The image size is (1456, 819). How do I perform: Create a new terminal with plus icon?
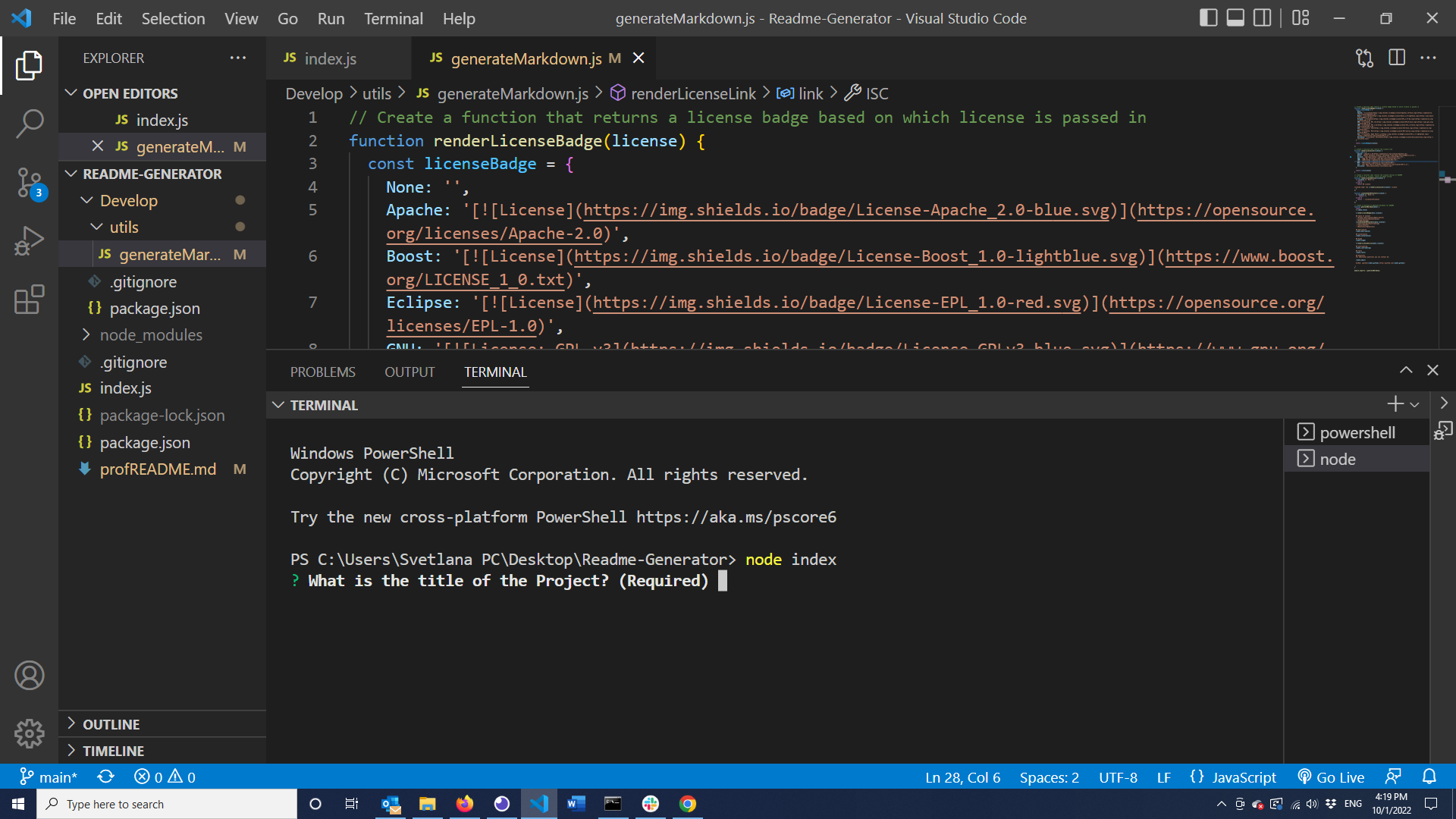coord(1395,404)
